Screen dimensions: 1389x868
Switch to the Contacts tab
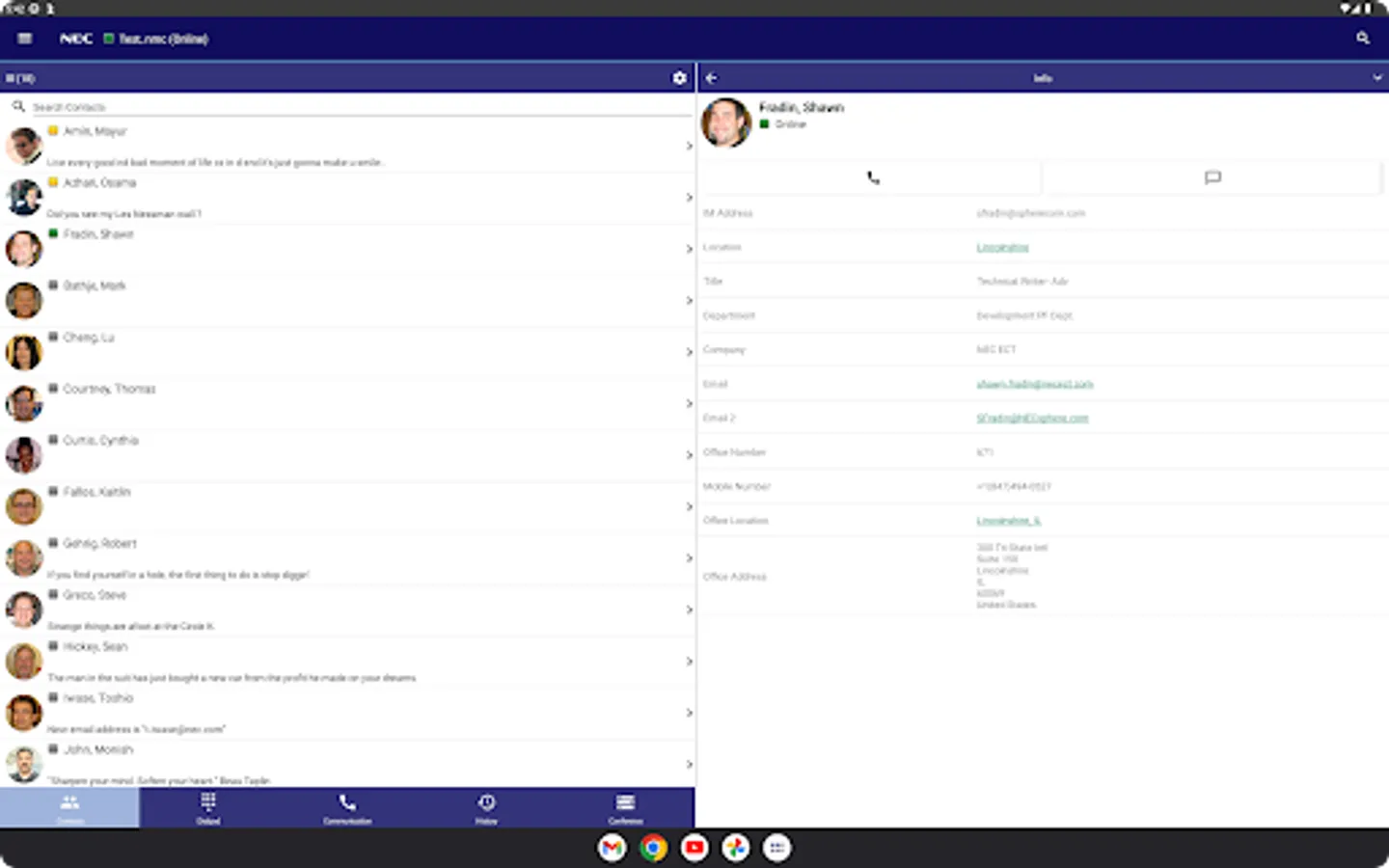click(x=68, y=807)
